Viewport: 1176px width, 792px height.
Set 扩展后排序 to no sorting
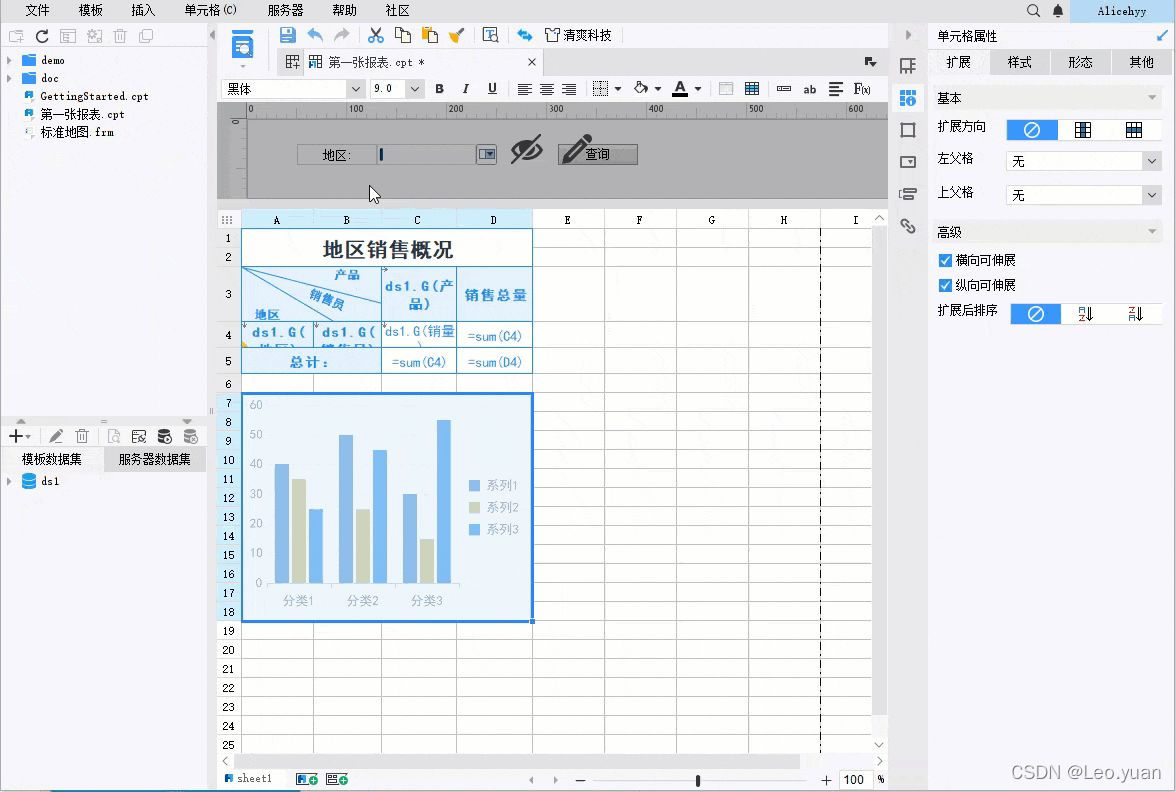[x=1036, y=314]
